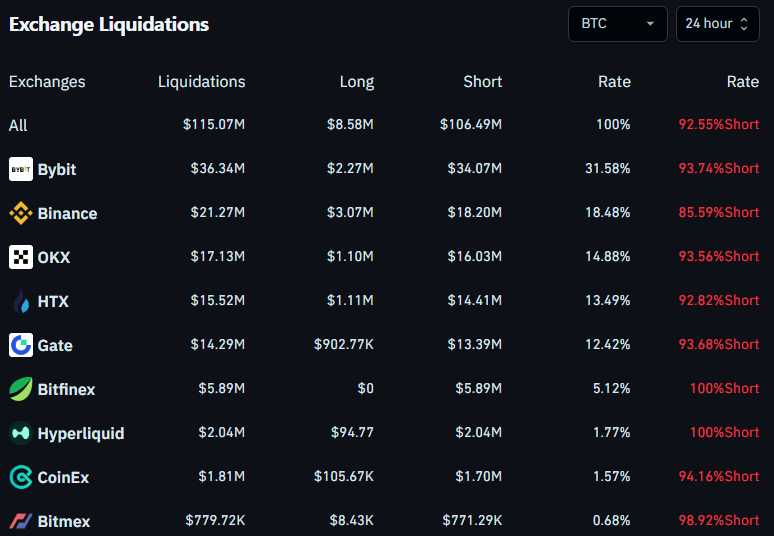Open the Binance exchange name link

click(67, 213)
